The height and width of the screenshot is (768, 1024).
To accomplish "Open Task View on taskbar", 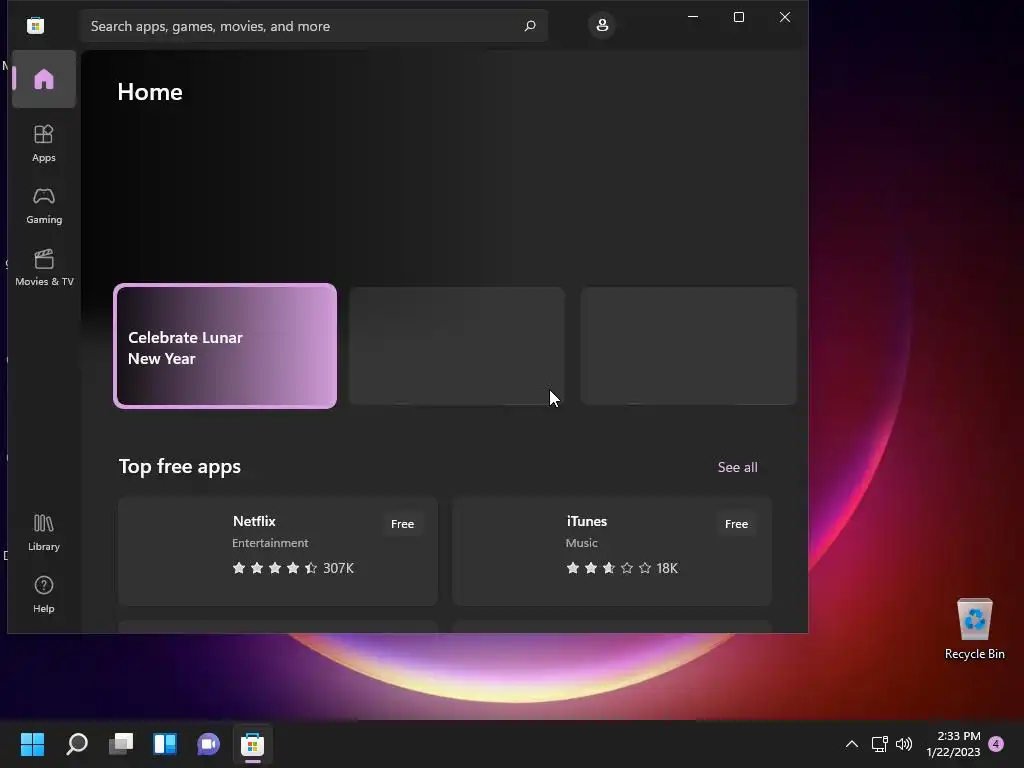I will [x=121, y=744].
